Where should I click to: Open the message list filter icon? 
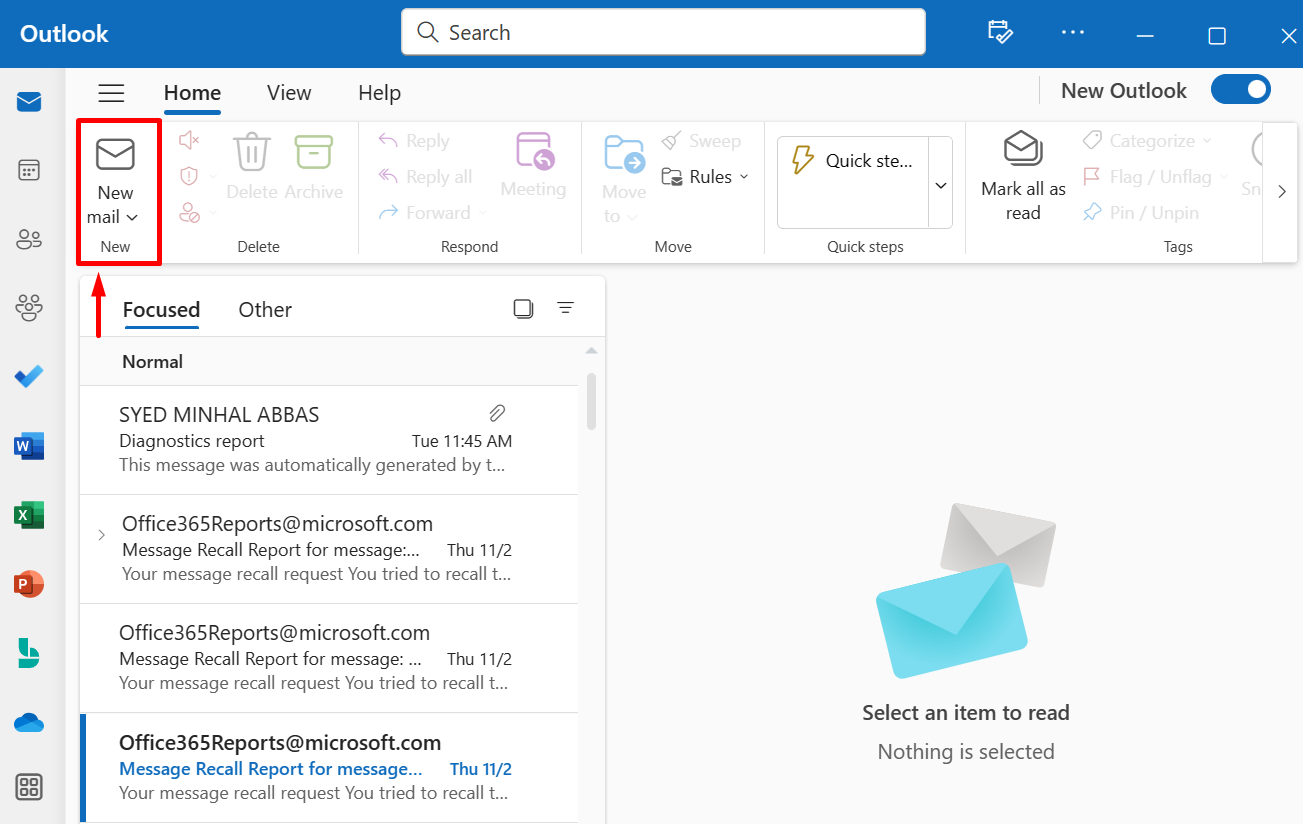coord(565,308)
